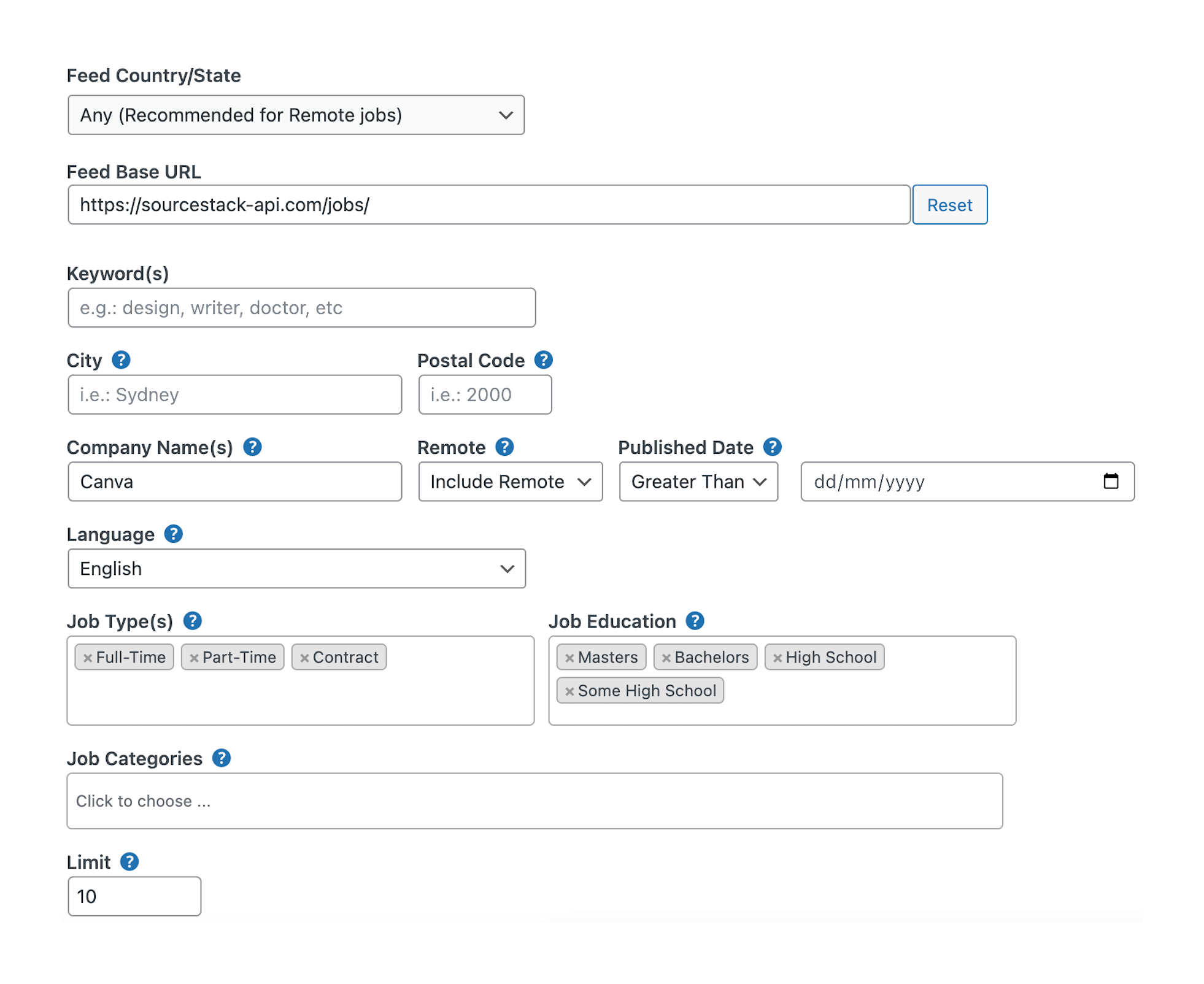The height and width of the screenshot is (984, 1204).
Task: Click the Language help icon
Action: coord(173,534)
